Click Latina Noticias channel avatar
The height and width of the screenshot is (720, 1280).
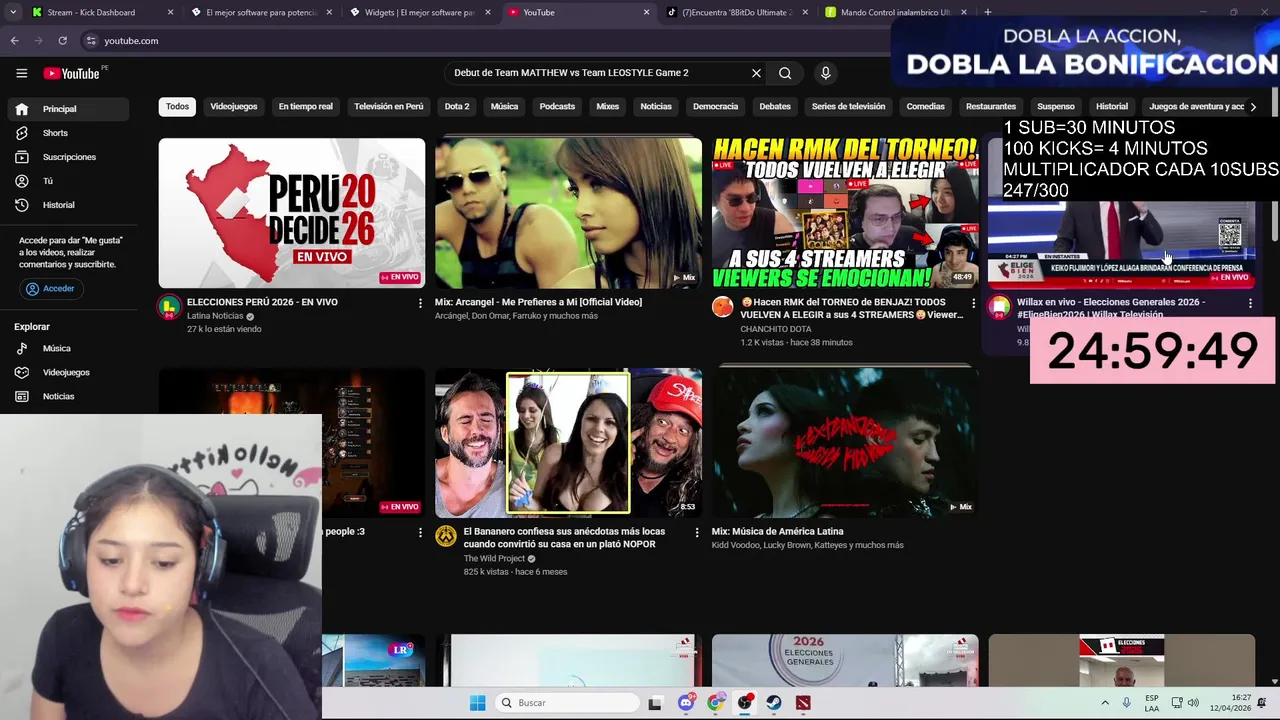pyautogui.click(x=169, y=307)
